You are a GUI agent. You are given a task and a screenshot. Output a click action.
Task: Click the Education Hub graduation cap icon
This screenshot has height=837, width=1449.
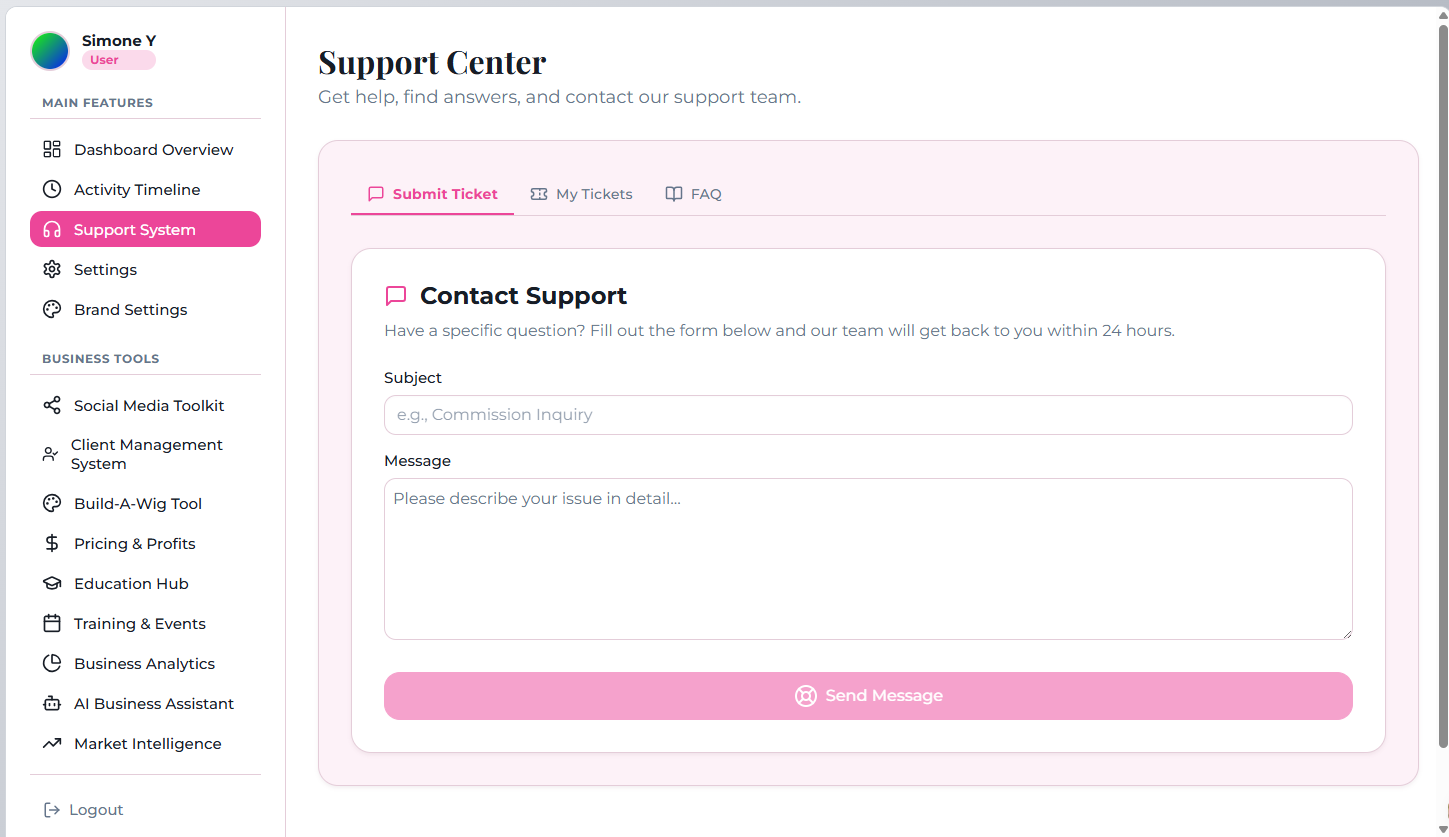[52, 584]
